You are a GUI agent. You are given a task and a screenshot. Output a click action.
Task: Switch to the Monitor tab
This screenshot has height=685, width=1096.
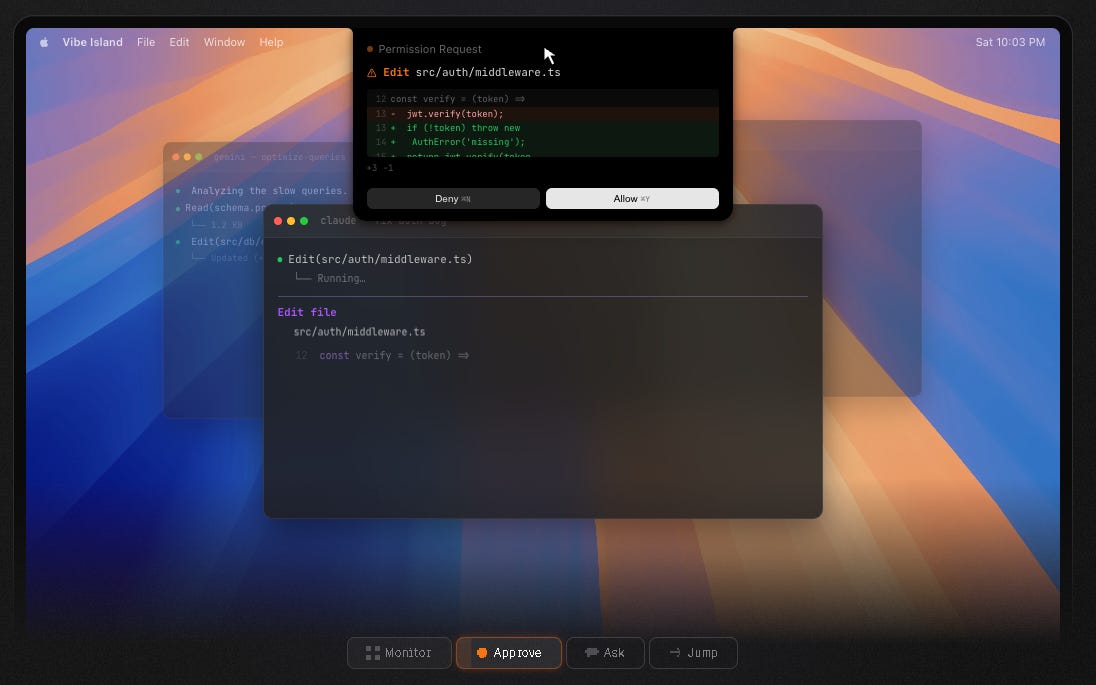[399, 653]
